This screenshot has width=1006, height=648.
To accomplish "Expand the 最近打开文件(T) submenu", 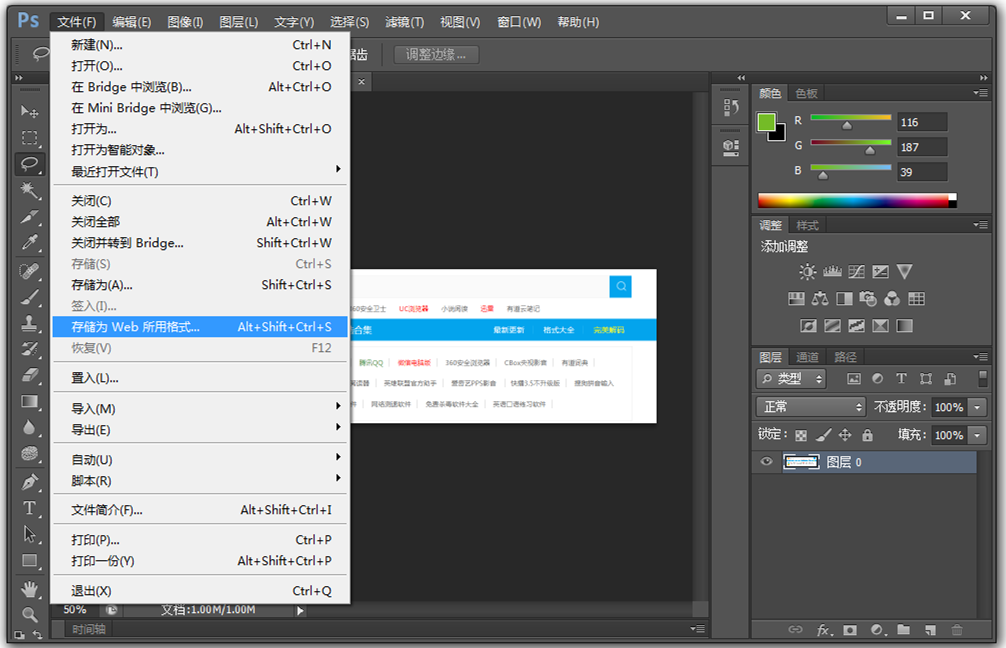I will [200, 171].
